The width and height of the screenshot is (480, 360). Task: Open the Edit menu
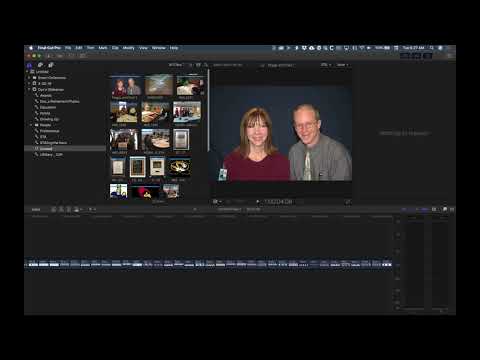pos(79,48)
